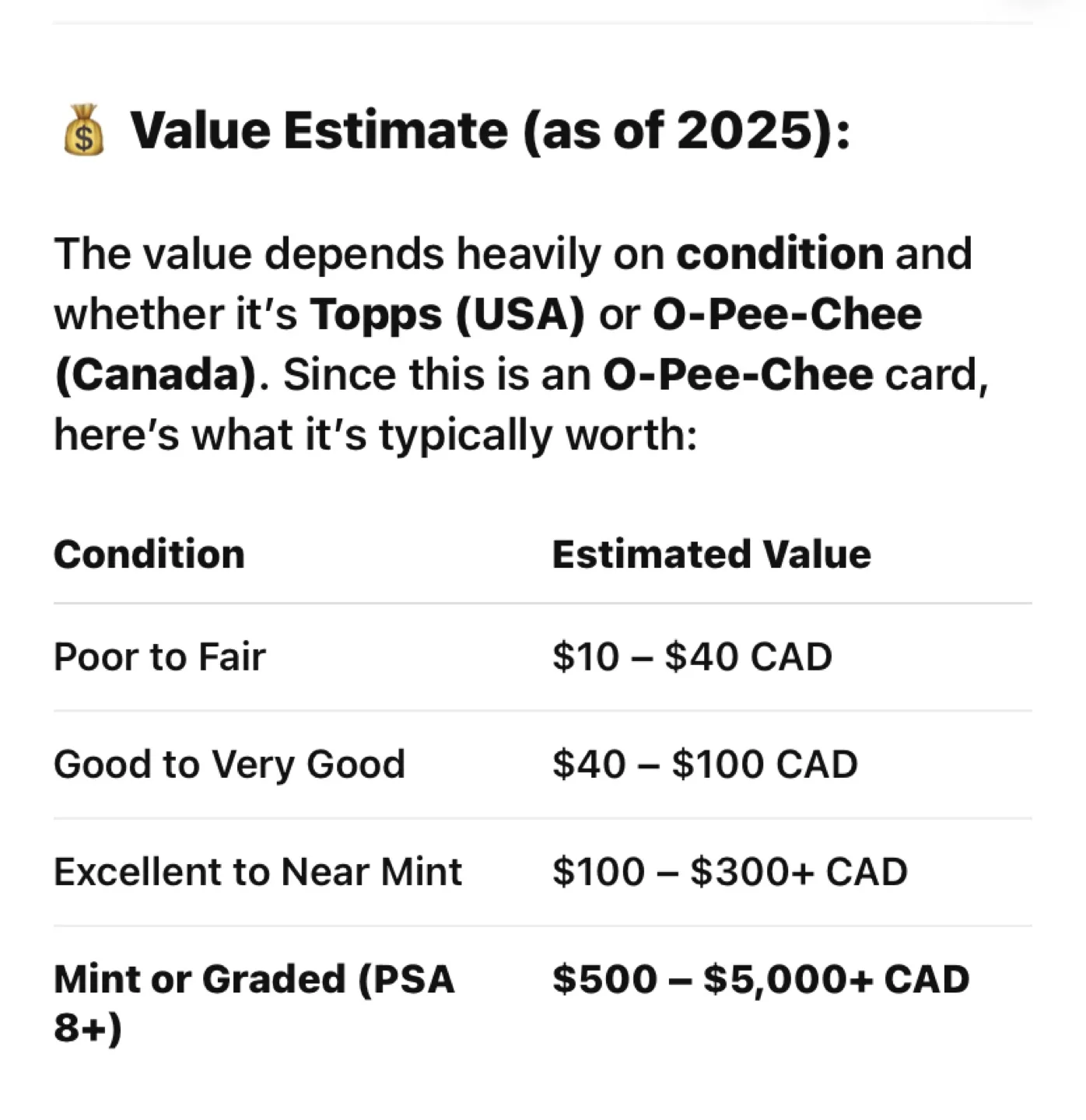Click the "here's what it's typically worth:" line

tap(375, 435)
